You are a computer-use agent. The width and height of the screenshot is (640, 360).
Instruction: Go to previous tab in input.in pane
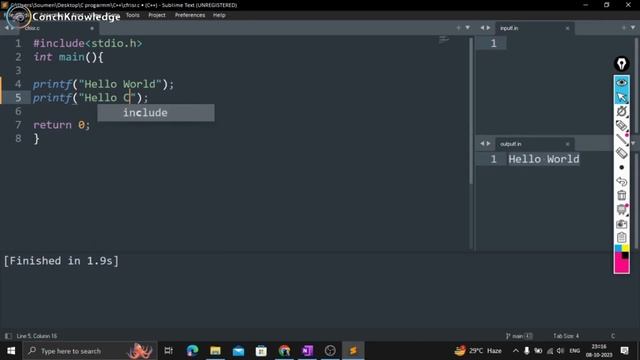point(482,28)
